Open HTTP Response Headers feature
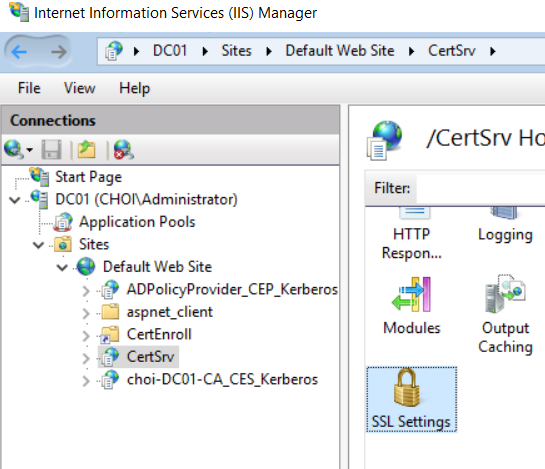545x469 pixels. (412, 234)
